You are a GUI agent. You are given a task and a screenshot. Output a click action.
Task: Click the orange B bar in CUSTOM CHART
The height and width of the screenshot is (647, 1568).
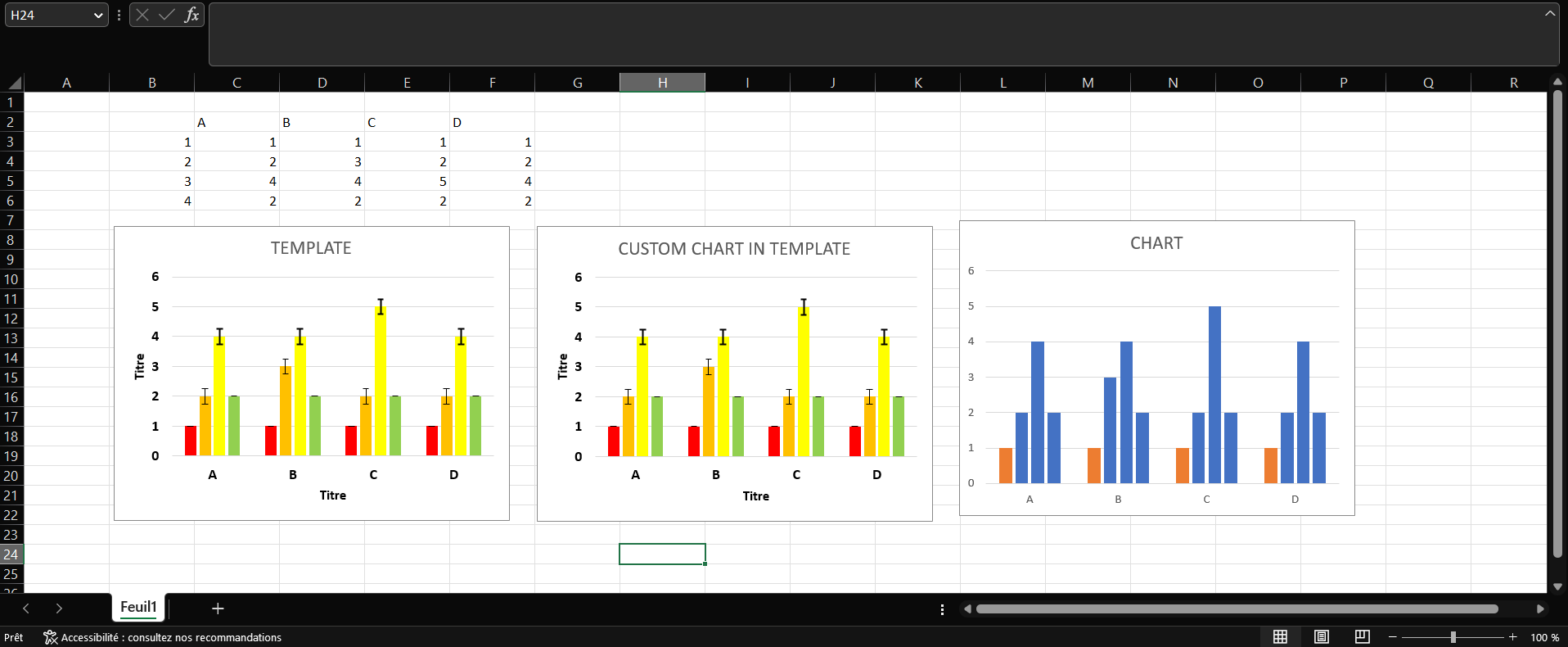pyautogui.click(x=709, y=411)
